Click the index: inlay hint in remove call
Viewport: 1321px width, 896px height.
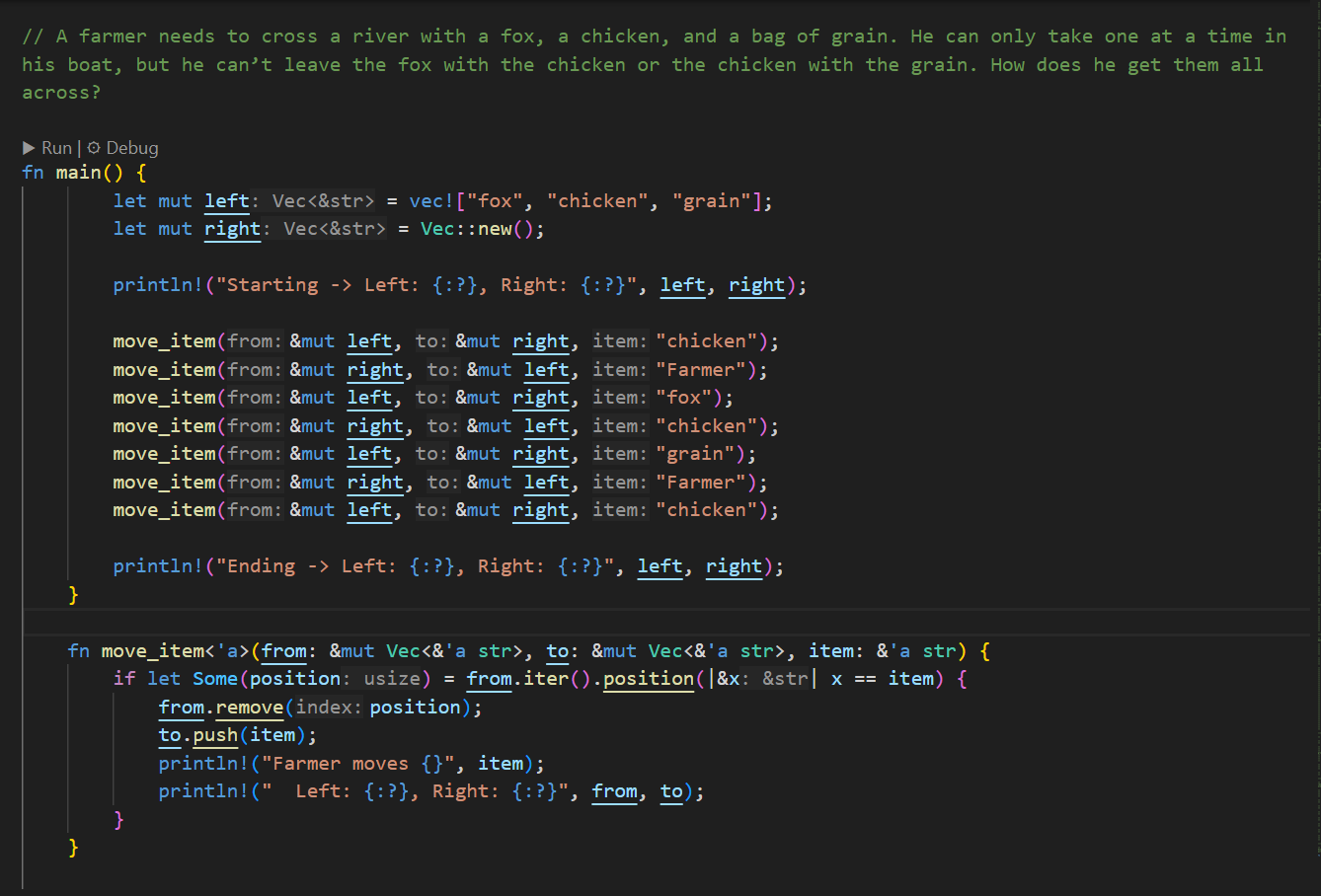click(x=329, y=708)
